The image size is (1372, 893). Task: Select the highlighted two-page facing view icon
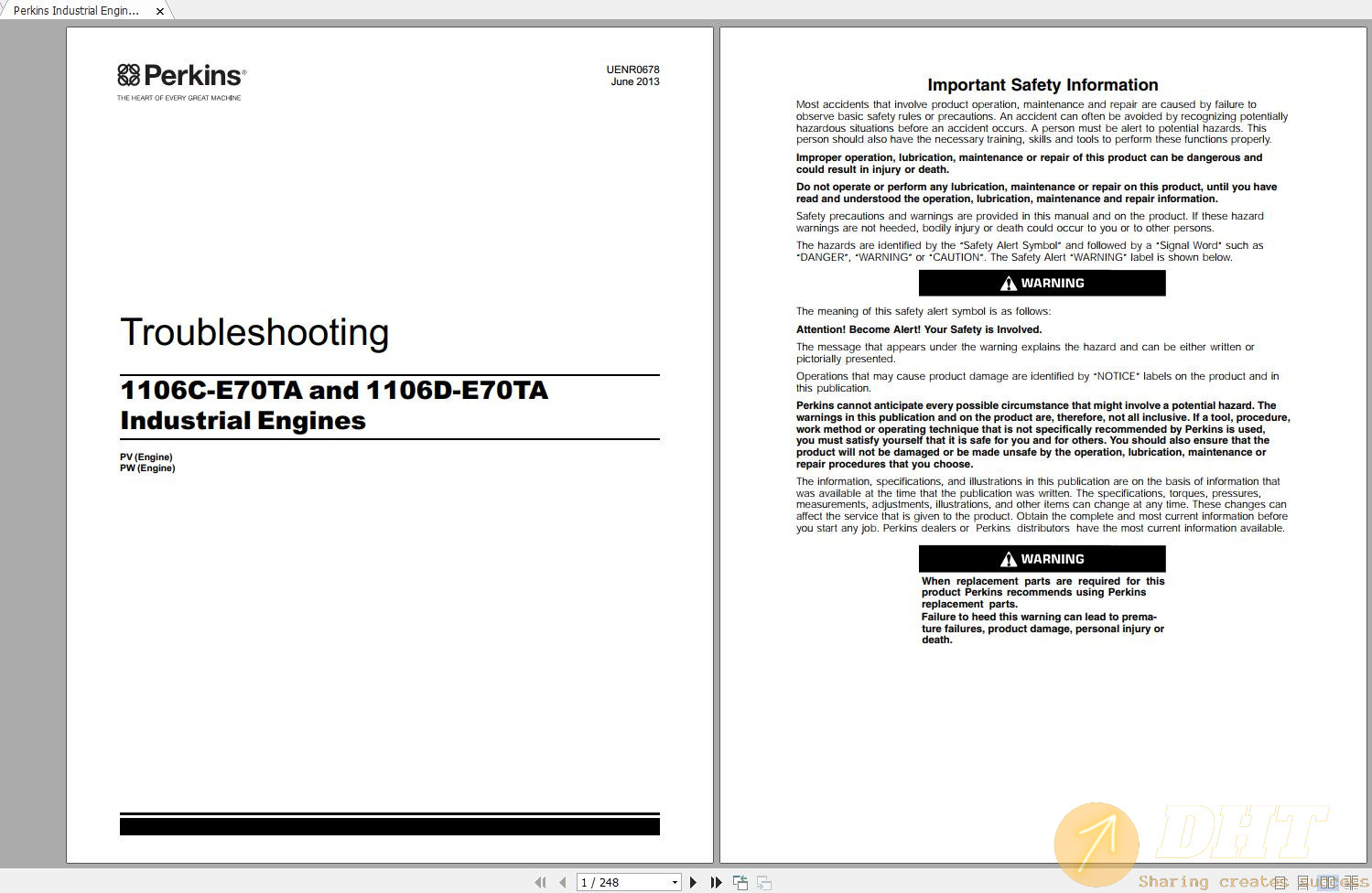(x=1327, y=882)
